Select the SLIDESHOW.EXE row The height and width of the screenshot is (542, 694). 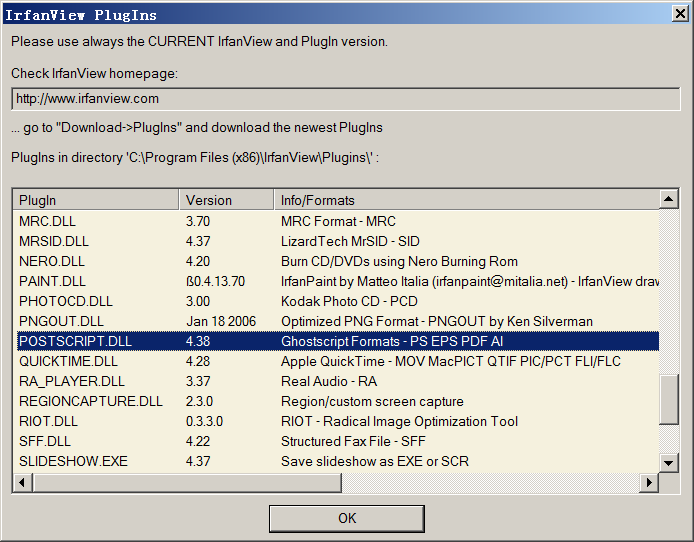click(338, 461)
